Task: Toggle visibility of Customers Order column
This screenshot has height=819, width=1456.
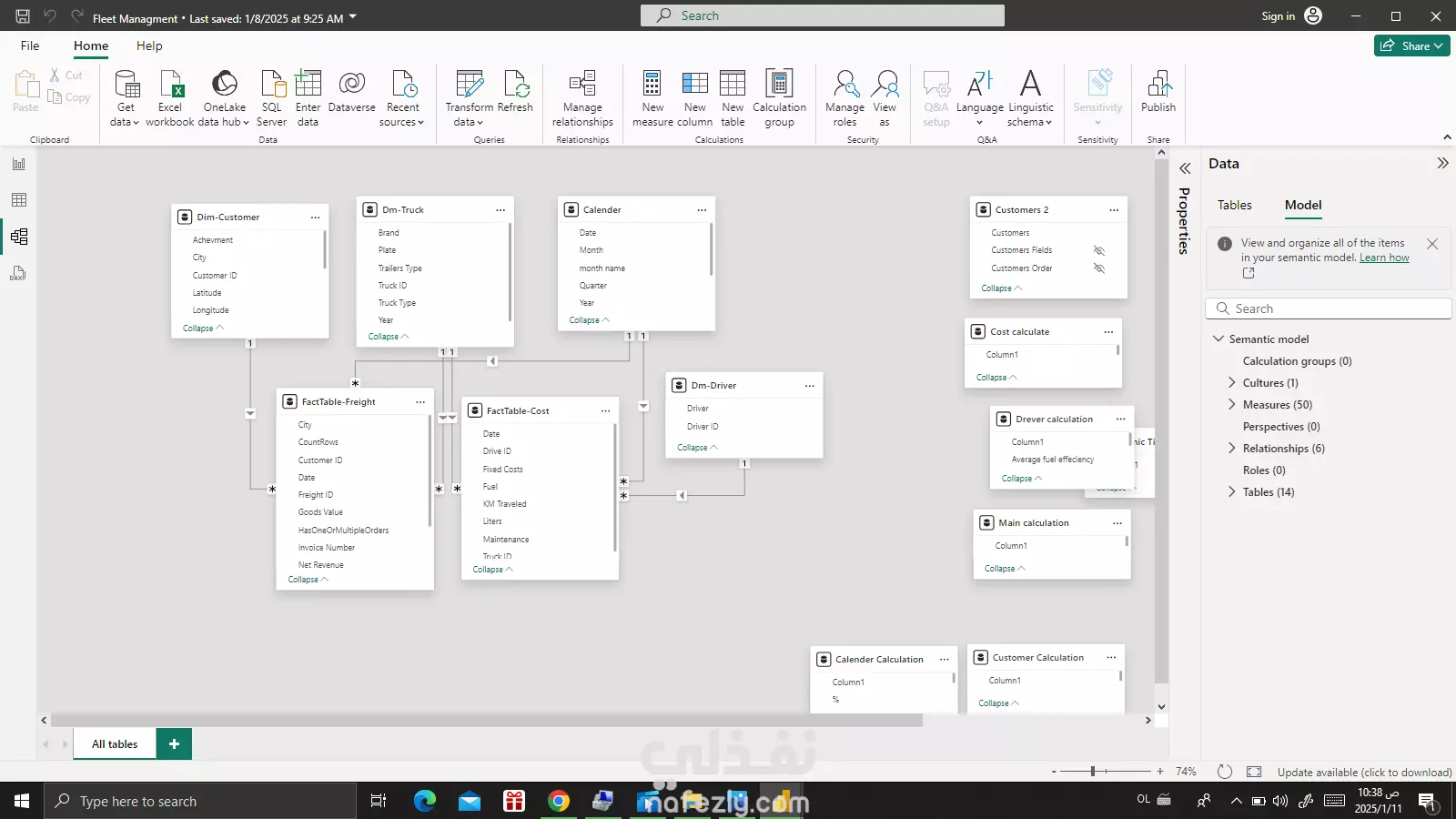Action: [x=1099, y=268]
